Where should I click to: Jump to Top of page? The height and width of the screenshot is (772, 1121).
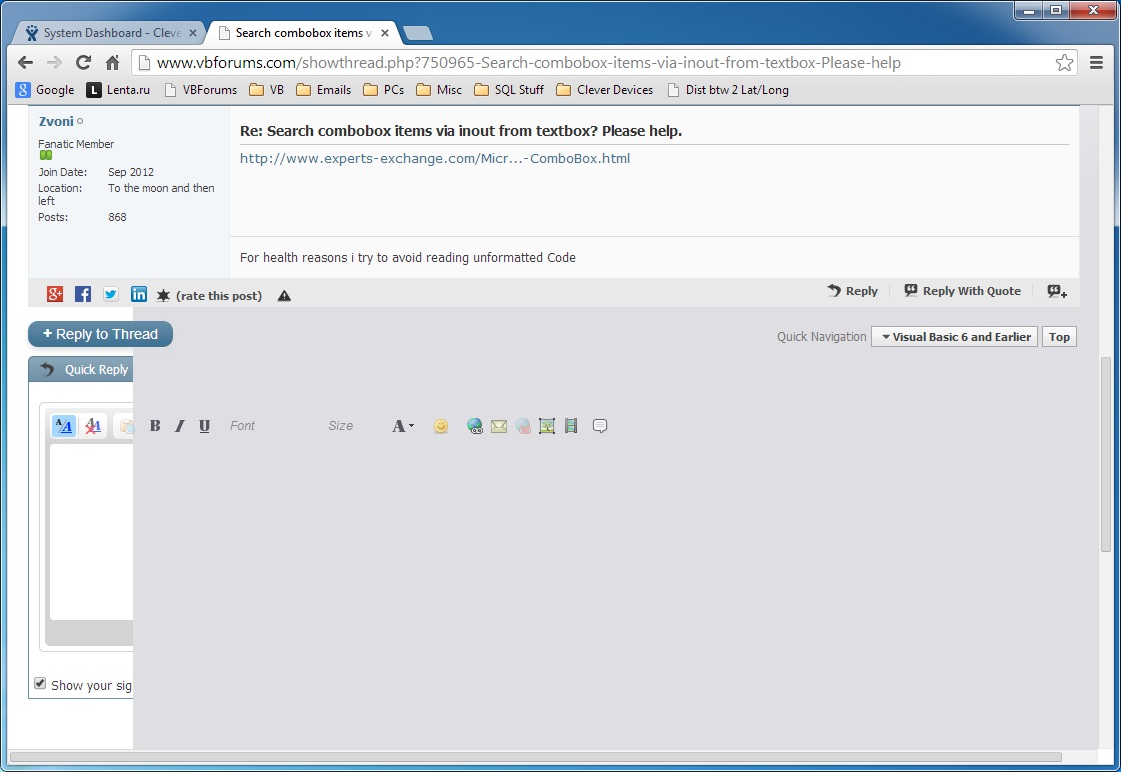pos(1059,337)
